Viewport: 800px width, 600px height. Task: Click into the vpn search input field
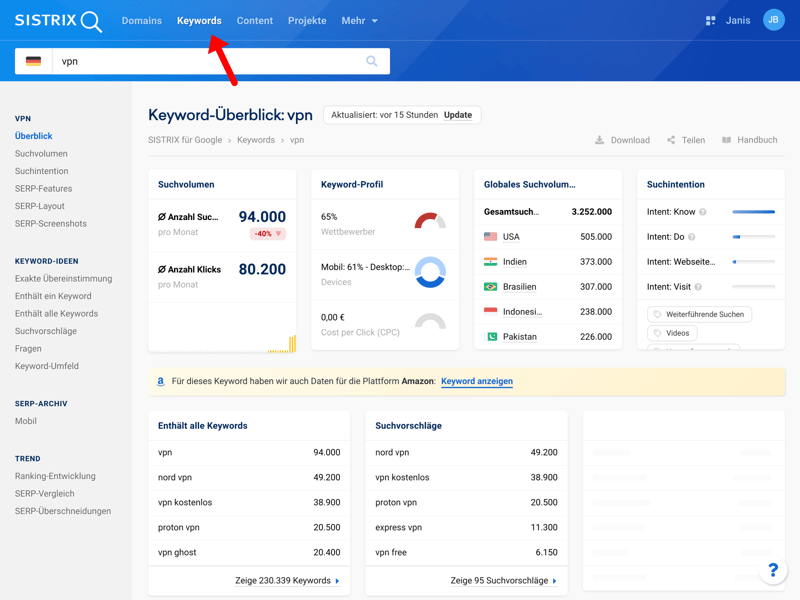205,61
